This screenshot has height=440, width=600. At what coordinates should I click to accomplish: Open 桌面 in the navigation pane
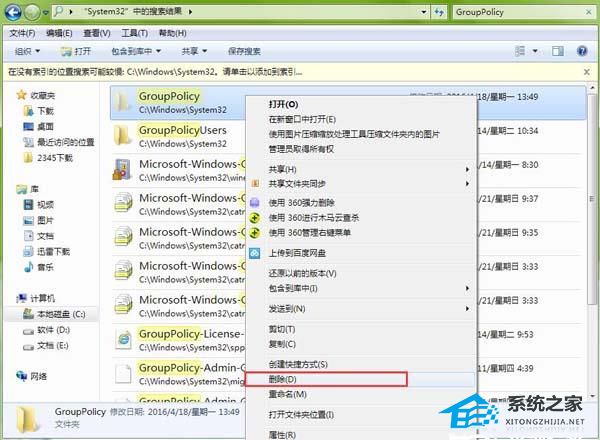pos(39,126)
